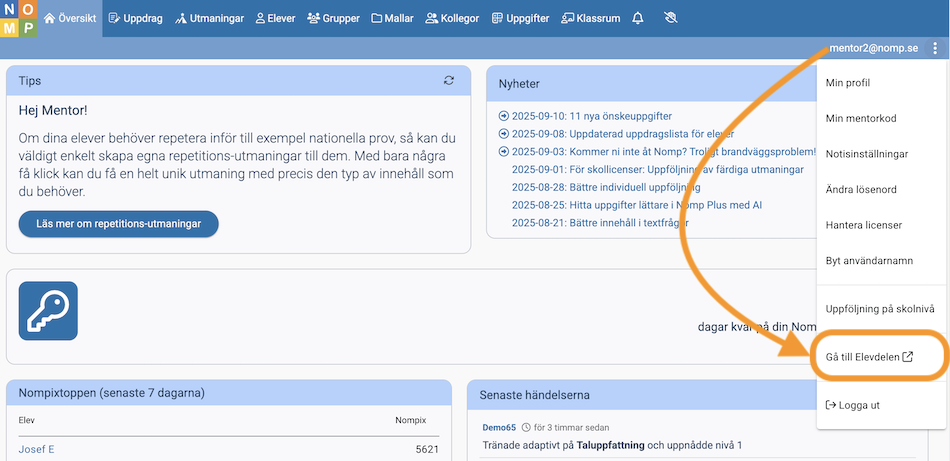Click Läs mer om repetitions-utmaningar button
950x461 pixels.
[118, 224]
